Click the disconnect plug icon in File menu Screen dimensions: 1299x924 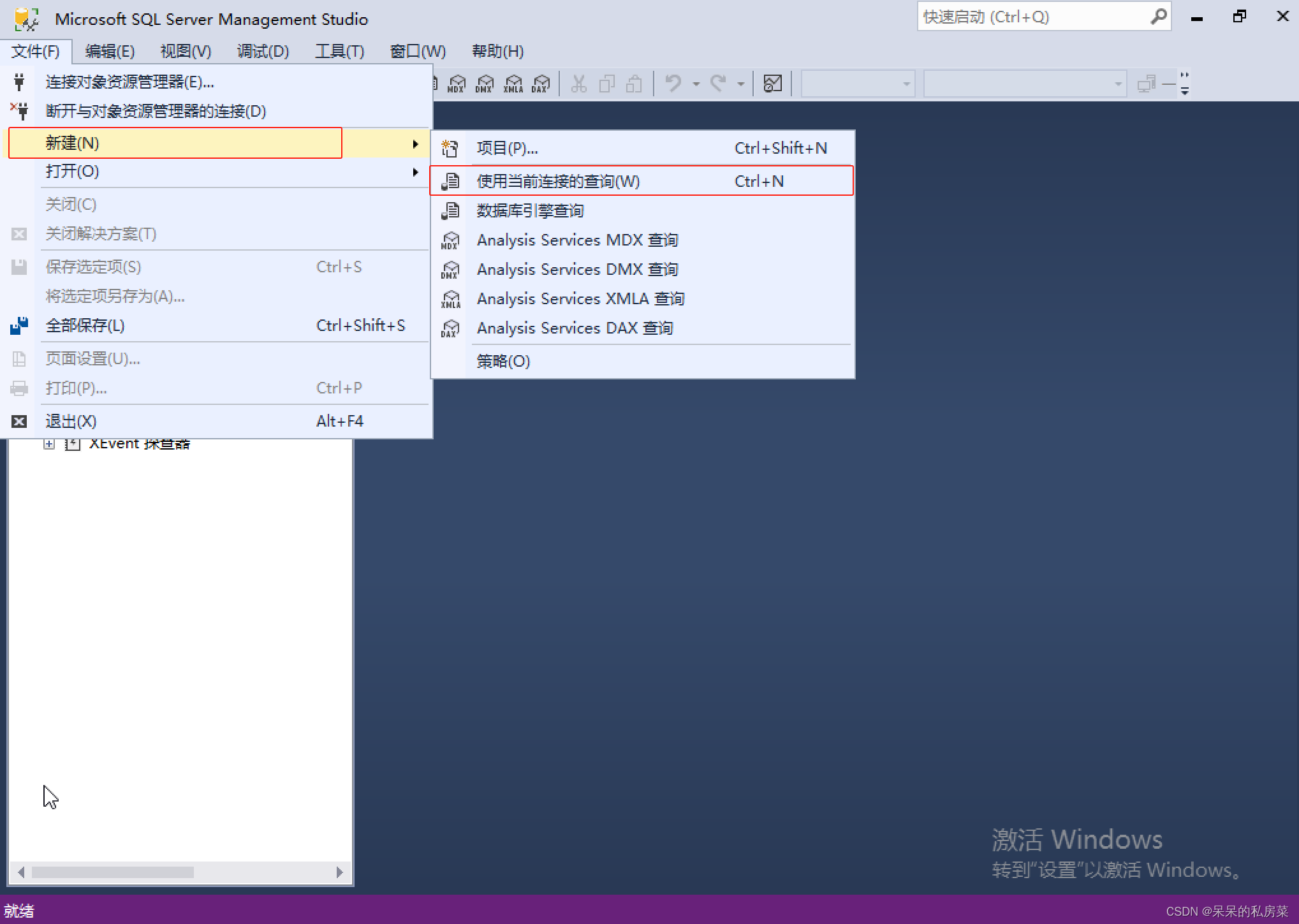[x=19, y=111]
